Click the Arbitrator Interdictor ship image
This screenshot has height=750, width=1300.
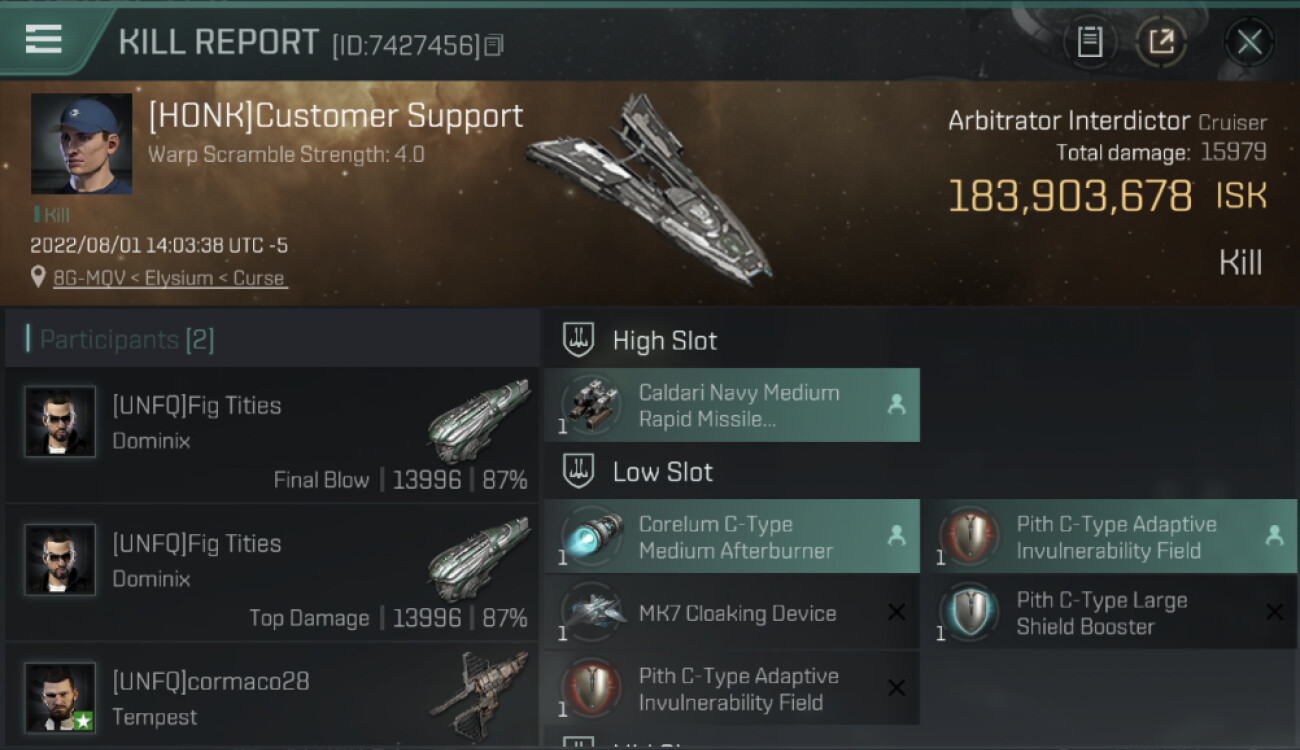650,190
